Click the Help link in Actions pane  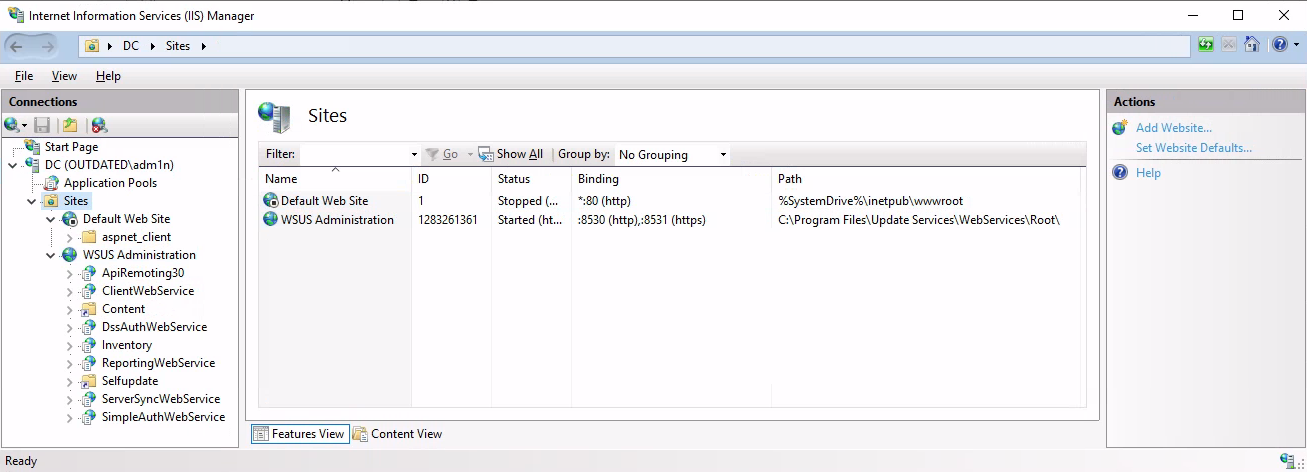[1148, 173]
